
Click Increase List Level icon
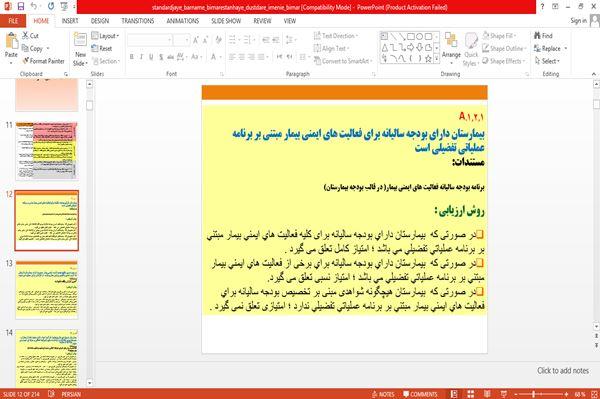click(x=276, y=40)
